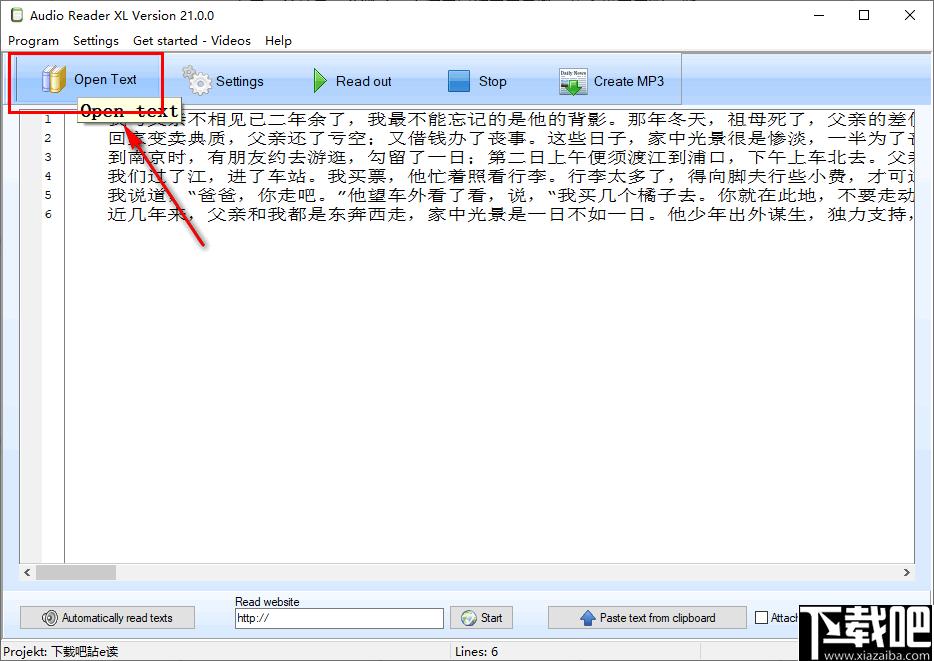
Task: Click line number 5 in the gutter
Action: pos(48,195)
